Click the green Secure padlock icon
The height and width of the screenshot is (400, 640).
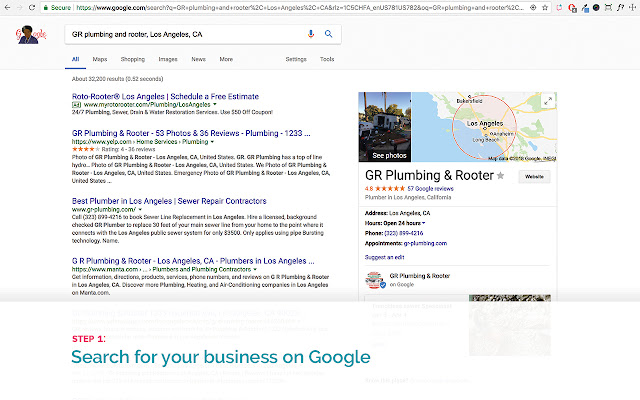coord(46,7)
